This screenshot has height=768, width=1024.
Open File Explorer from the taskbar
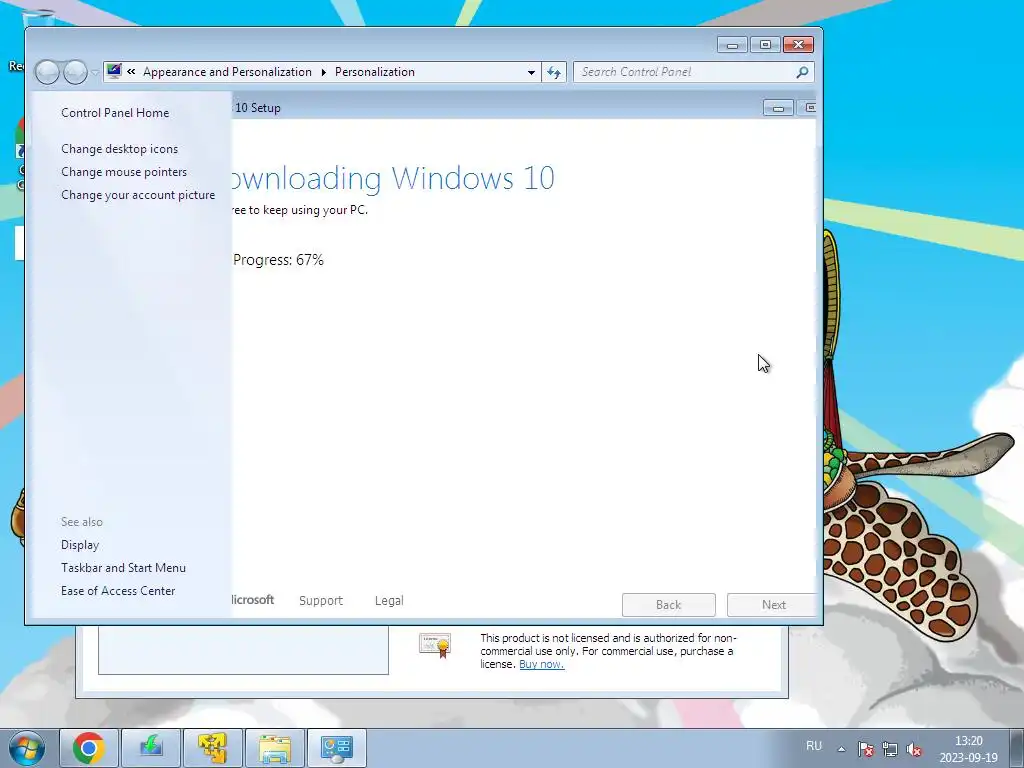(x=275, y=748)
